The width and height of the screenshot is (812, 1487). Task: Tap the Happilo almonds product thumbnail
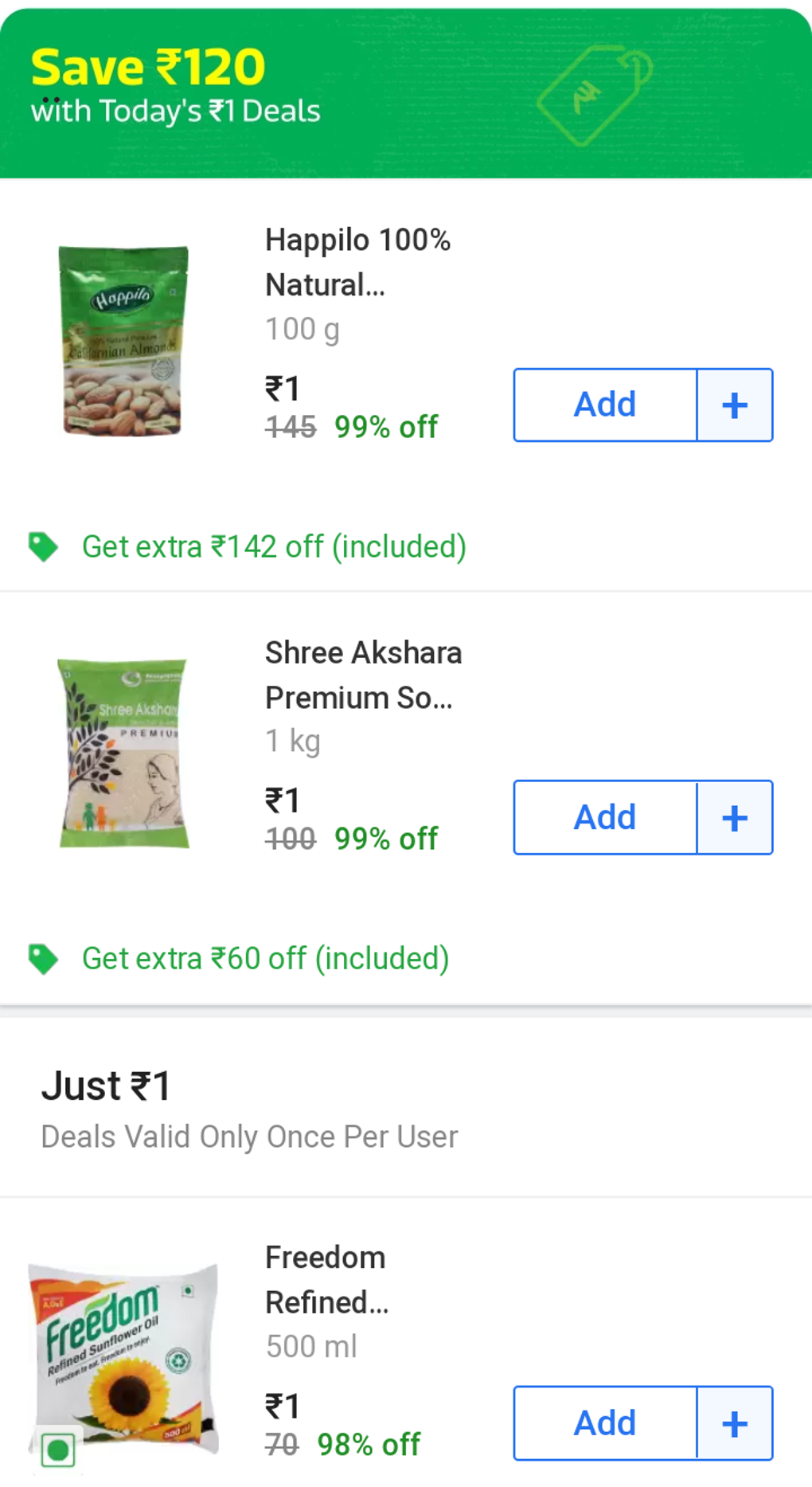tap(123, 342)
